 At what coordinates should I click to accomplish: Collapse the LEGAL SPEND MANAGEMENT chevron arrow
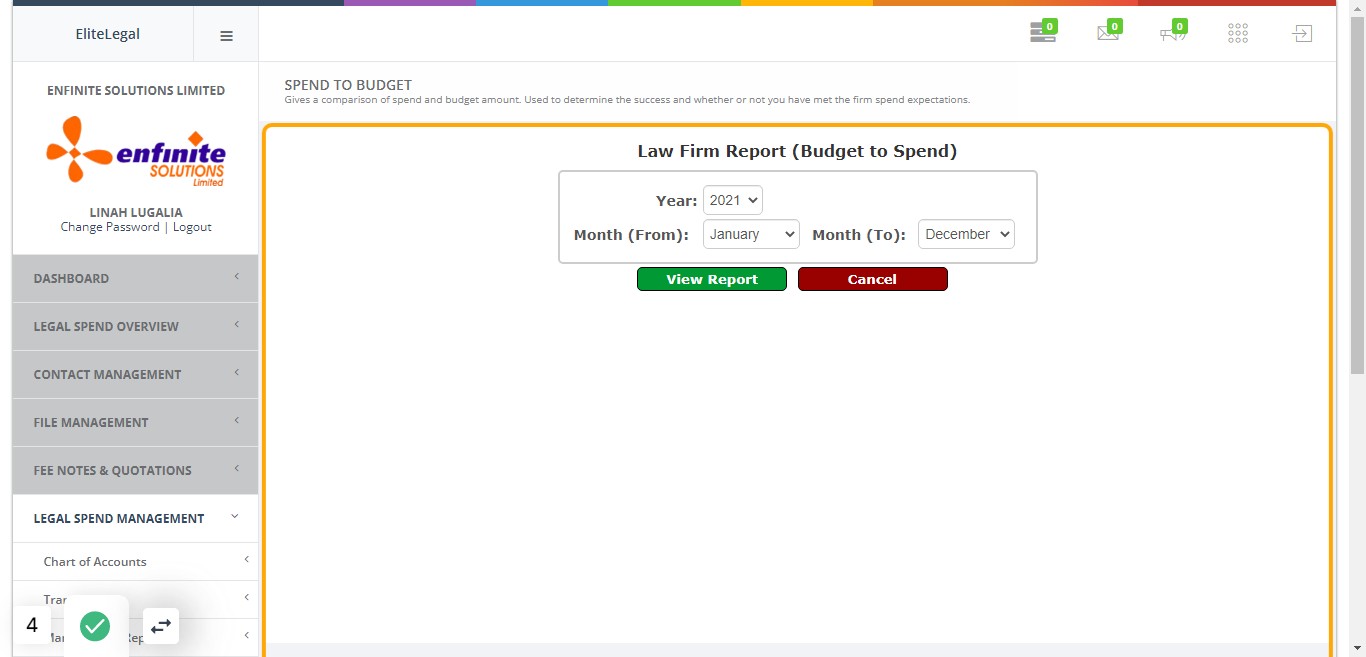coord(235,517)
